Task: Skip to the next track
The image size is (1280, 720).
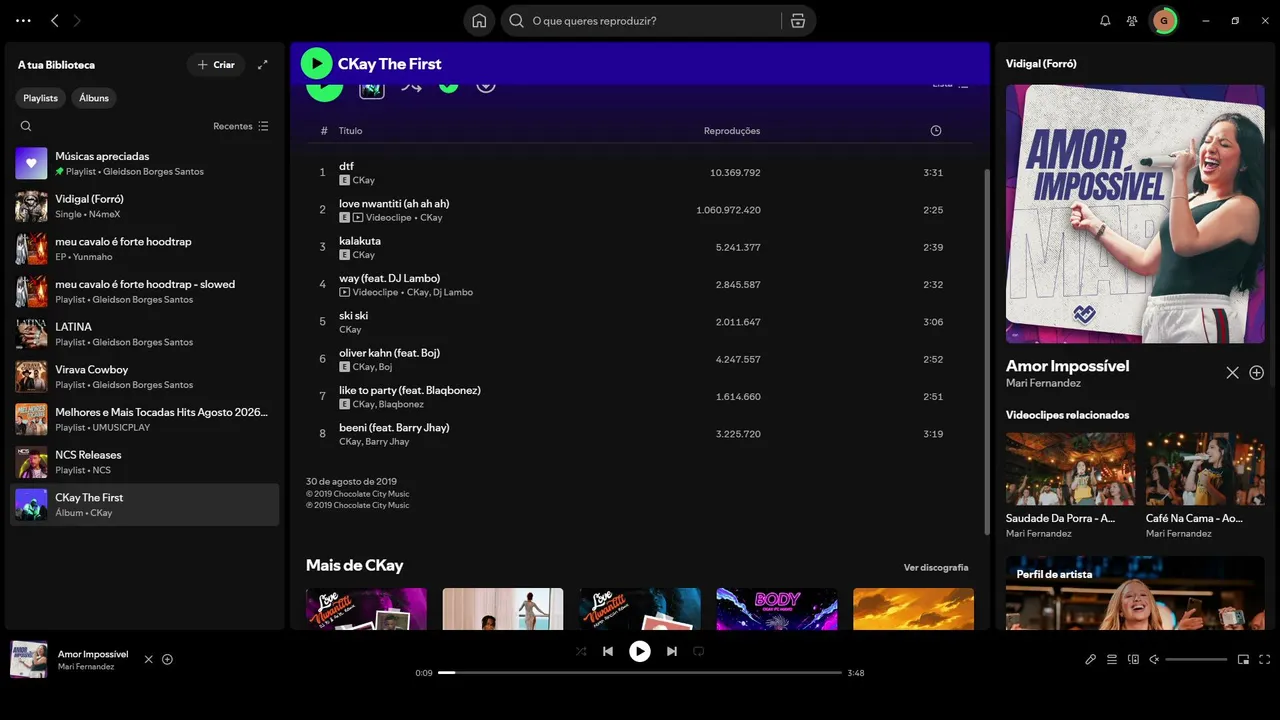Action: [672, 652]
